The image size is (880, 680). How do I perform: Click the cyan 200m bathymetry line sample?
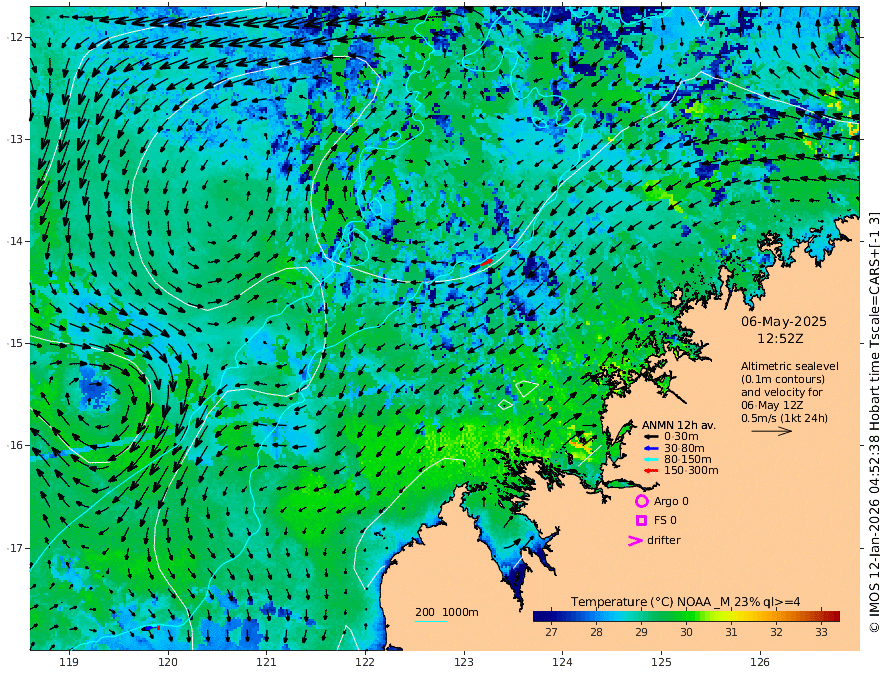[431, 621]
